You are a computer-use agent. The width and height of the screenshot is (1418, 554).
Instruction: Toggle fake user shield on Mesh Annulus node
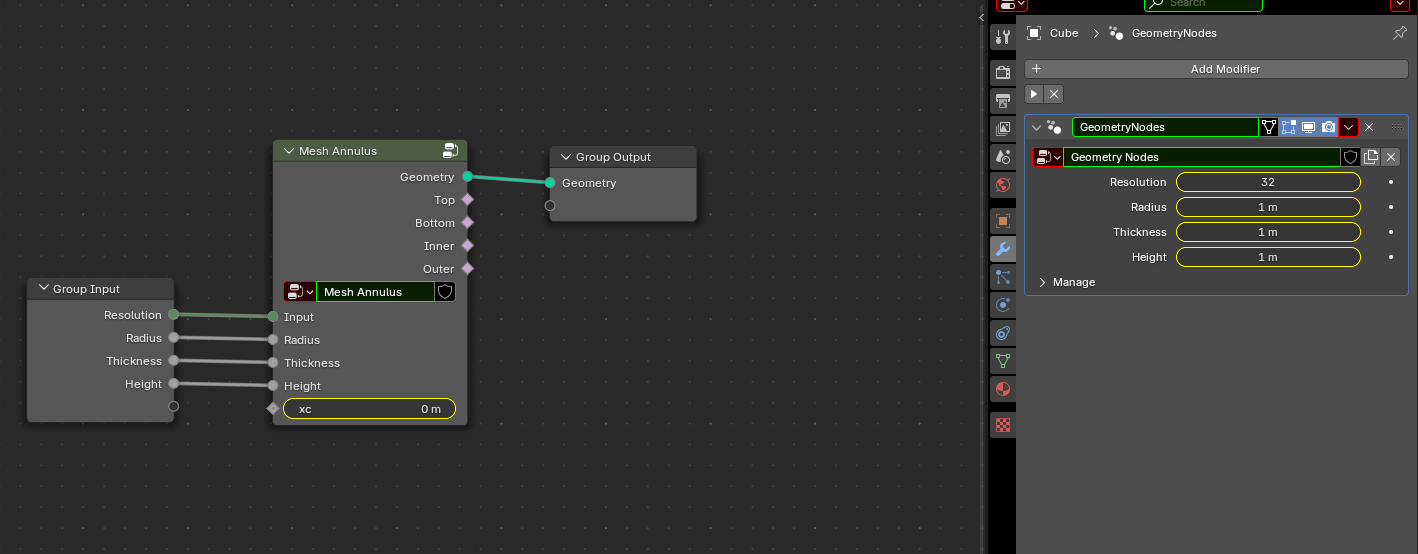(446, 292)
